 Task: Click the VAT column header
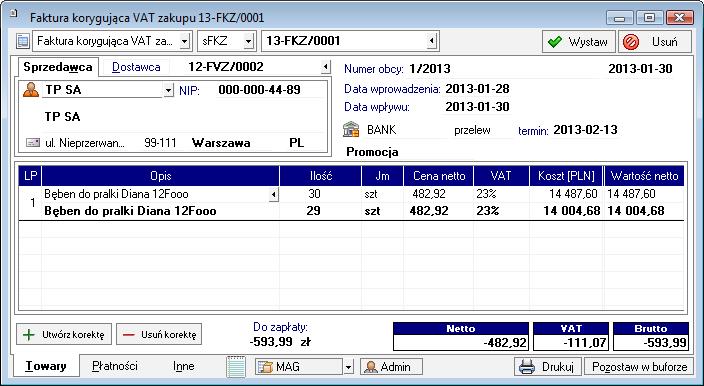(x=501, y=176)
